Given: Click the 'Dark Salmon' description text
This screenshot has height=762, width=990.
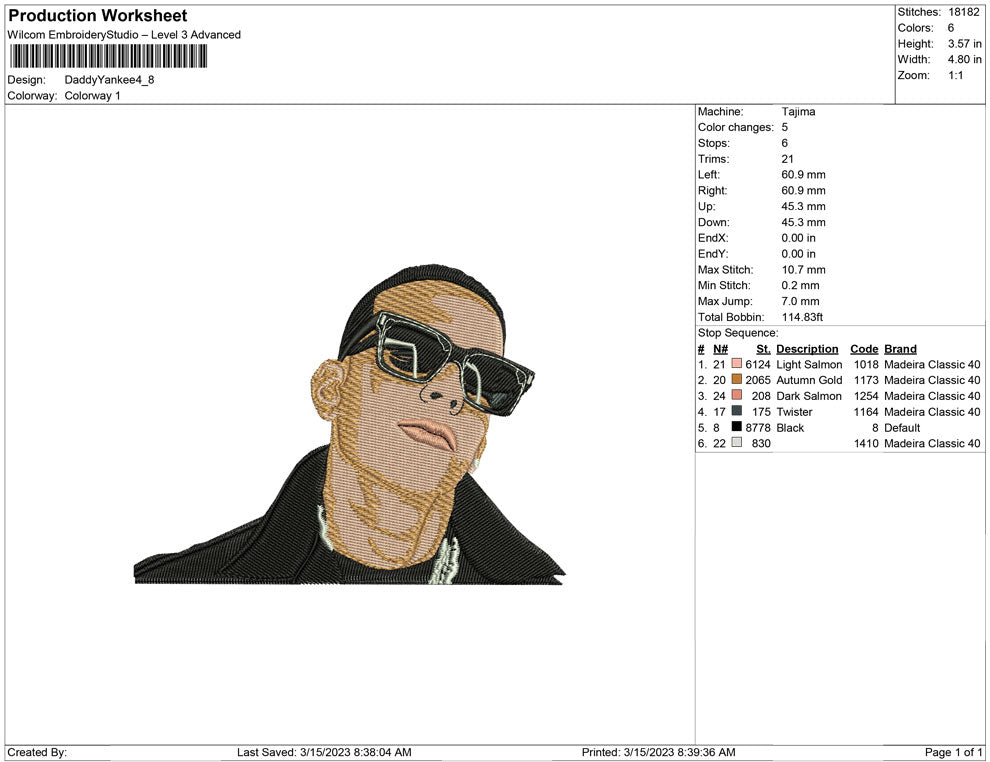Looking at the screenshot, I should [x=809, y=396].
